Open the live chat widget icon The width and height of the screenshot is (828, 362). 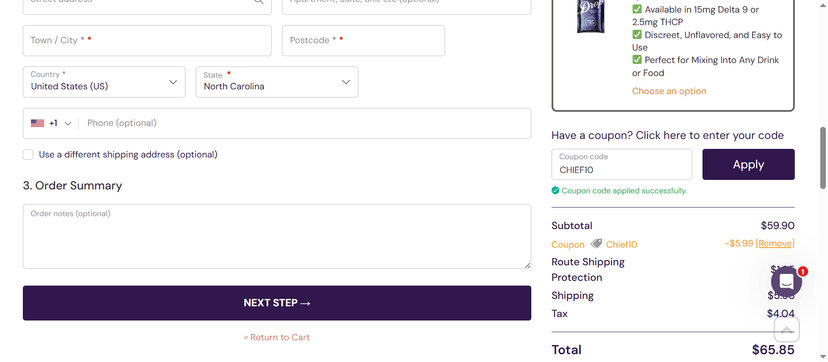pos(786,281)
